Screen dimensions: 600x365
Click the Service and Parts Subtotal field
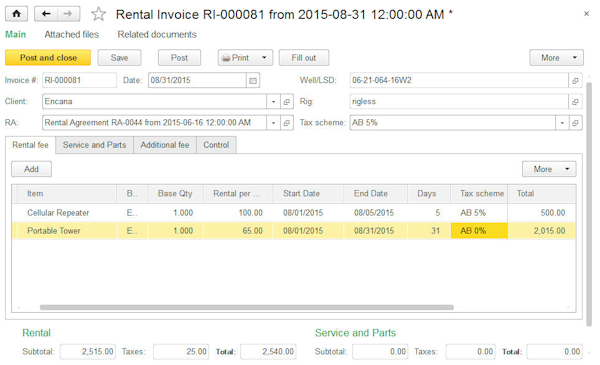pos(380,352)
